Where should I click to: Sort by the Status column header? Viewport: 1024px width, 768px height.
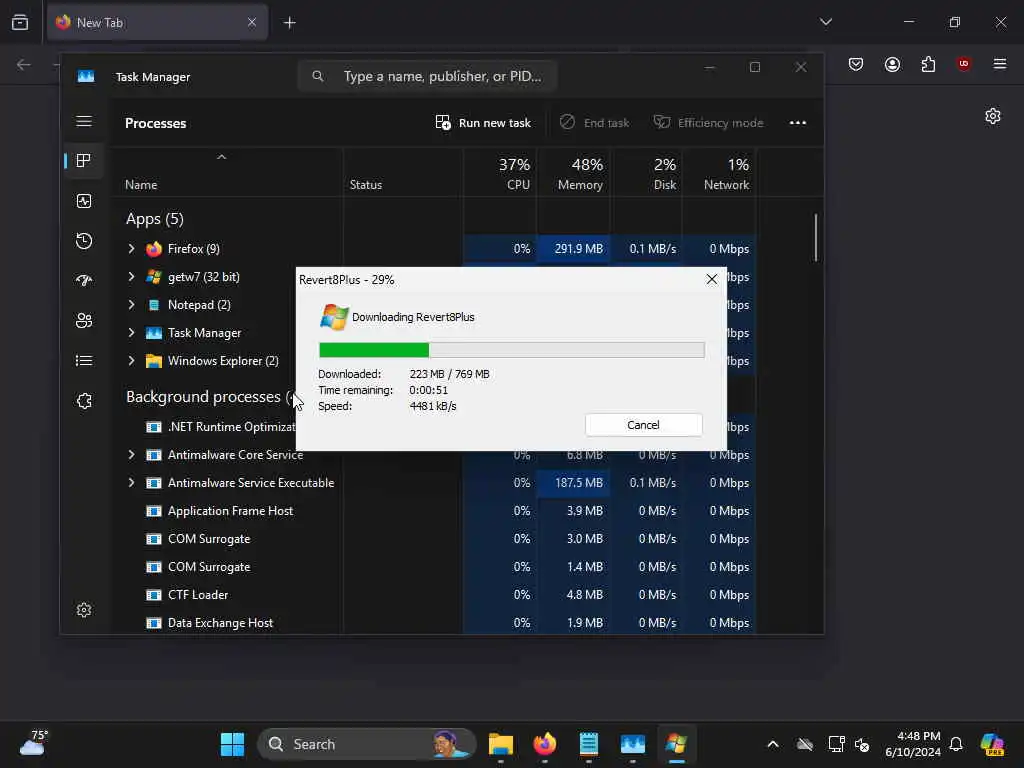click(x=404, y=173)
